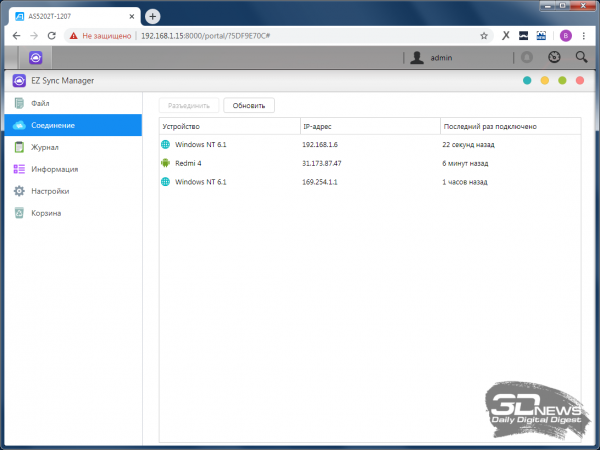Bookmark the page with star icon

click(484, 35)
